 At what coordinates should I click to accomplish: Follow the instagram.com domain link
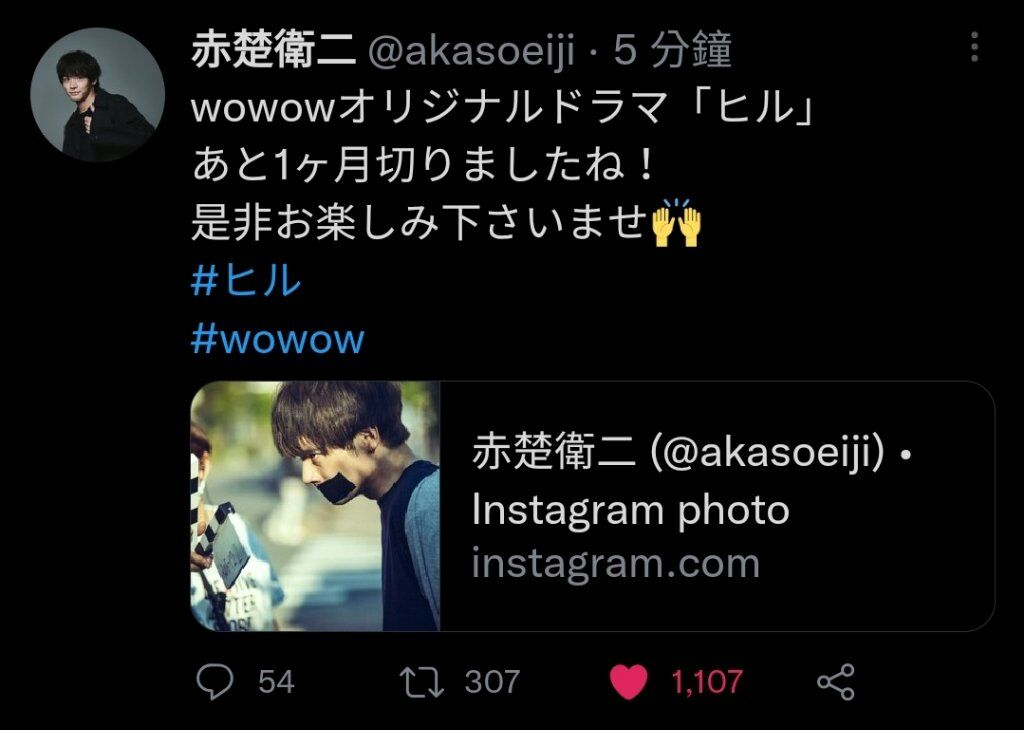(616, 563)
